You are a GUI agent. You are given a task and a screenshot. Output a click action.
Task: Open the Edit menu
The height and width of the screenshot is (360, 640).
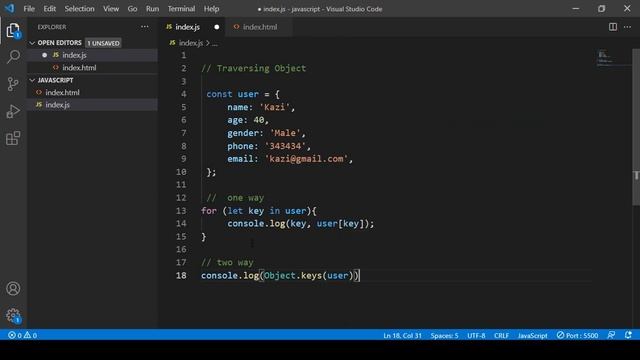49,9
